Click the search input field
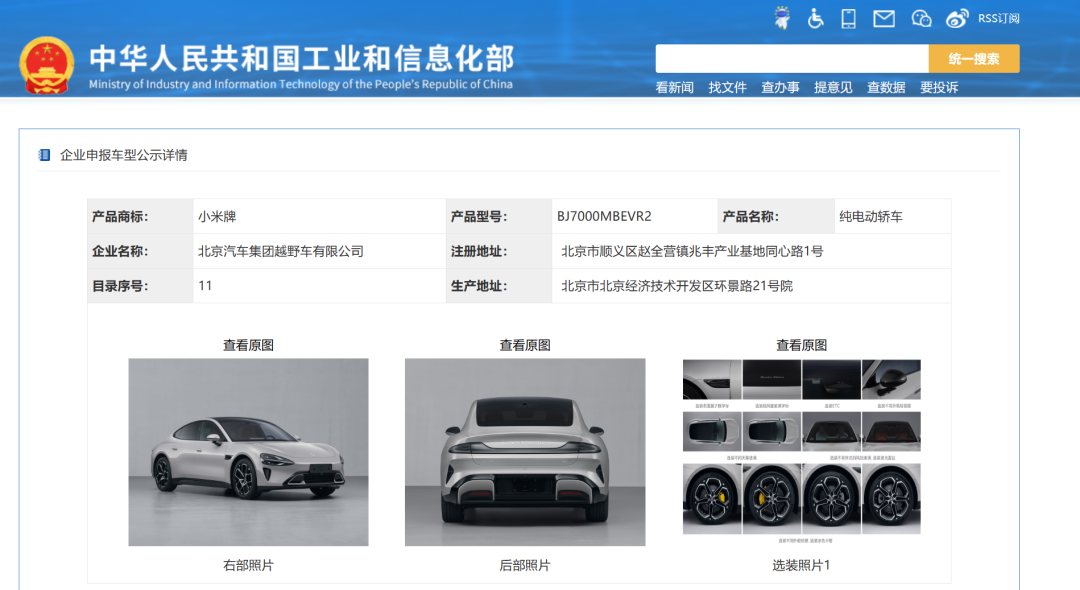1080x590 pixels. [x=790, y=58]
